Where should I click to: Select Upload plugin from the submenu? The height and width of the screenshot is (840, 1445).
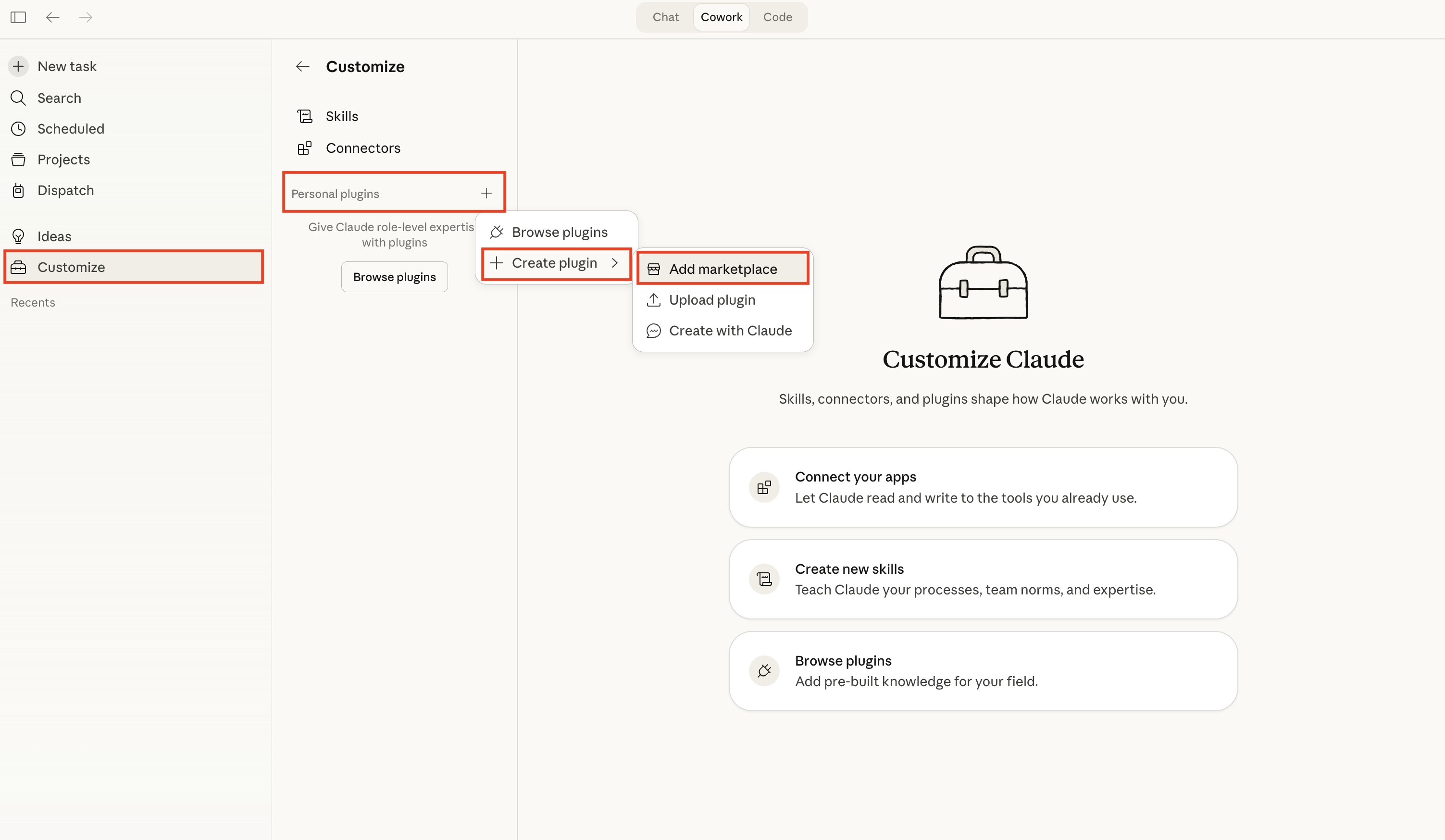(x=712, y=299)
